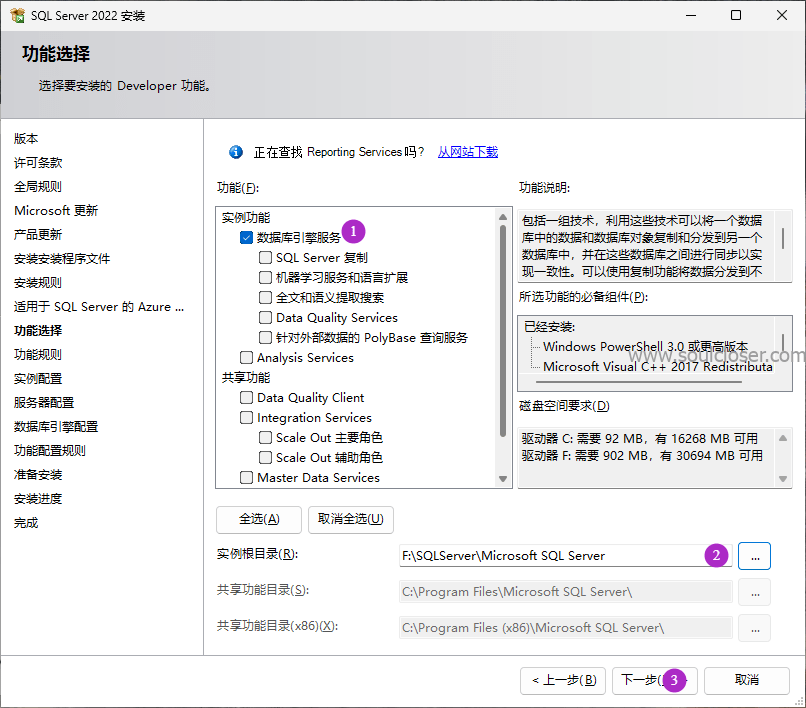Select the 完成 step in sidebar
The height and width of the screenshot is (708, 806).
click(26, 523)
